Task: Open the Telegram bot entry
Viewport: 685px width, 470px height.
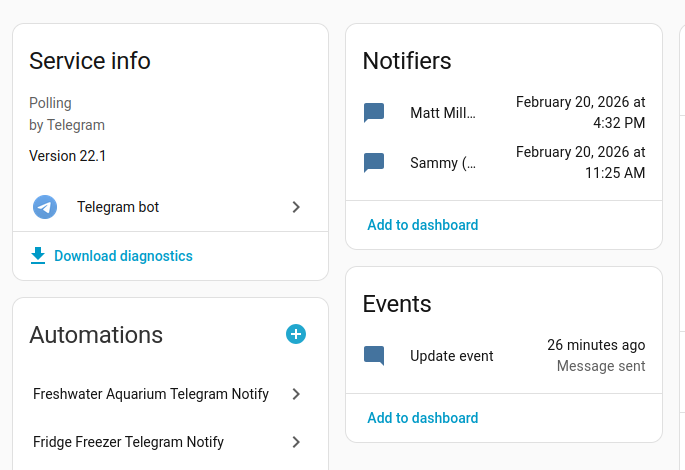Action: click(x=118, y=207)
